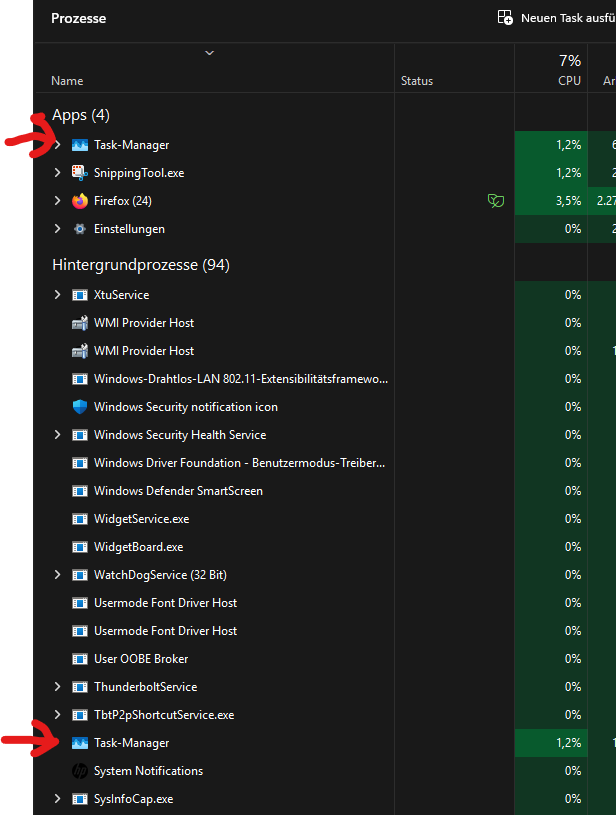Click the ThunderboltService icon
Screen dimensions: 616x815
[80, 687]
